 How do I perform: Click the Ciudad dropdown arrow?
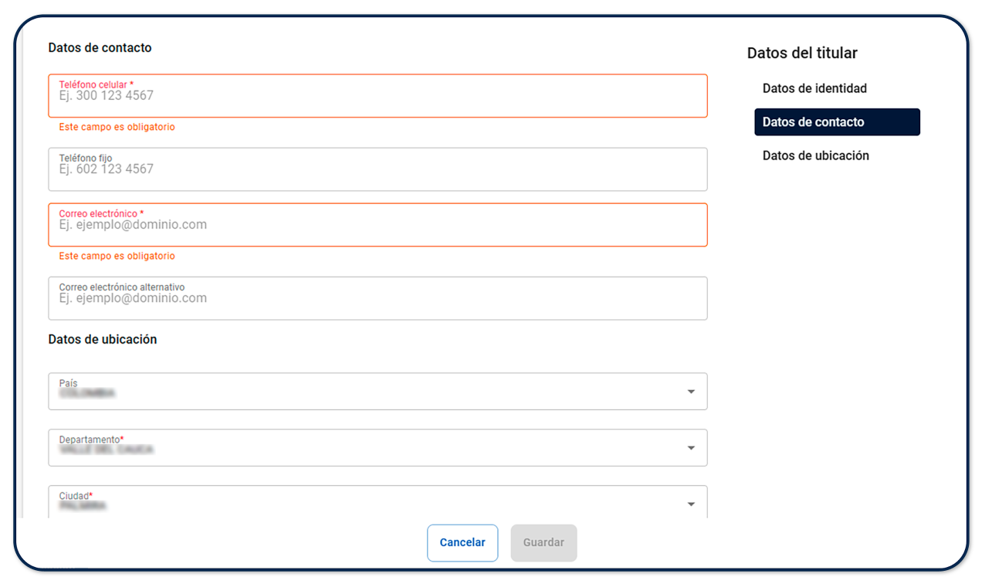click(690, 504)
